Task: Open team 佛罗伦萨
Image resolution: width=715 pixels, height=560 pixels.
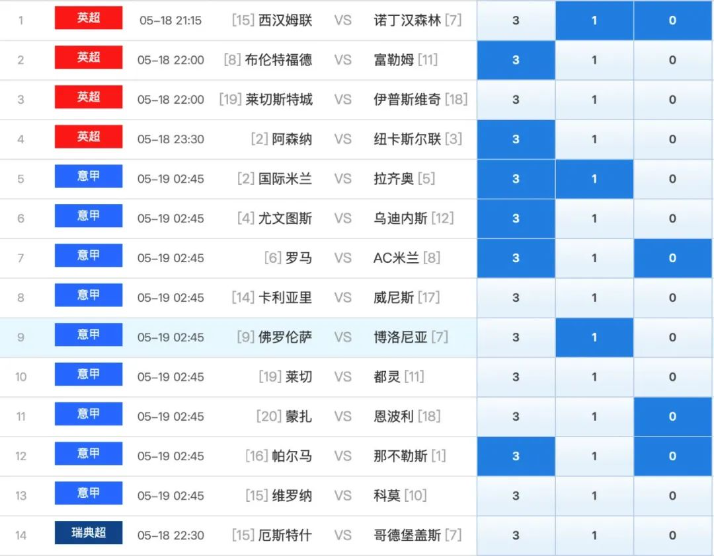Action: [285, 338]
